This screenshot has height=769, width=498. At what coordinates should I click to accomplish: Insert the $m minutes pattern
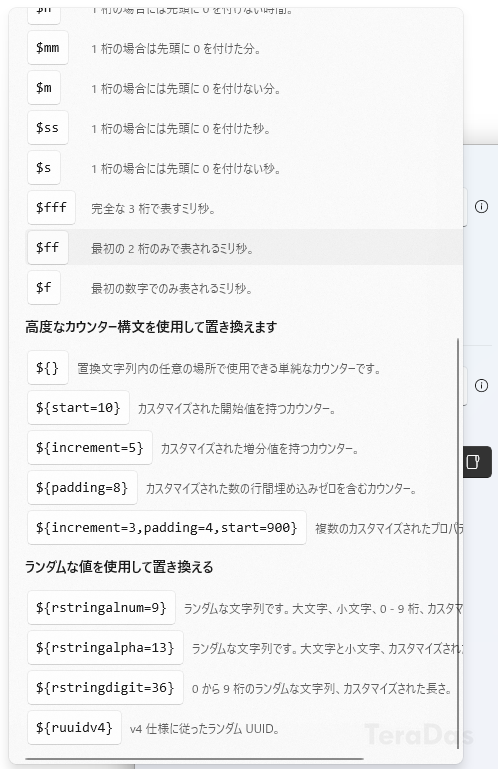pos(44,88)
